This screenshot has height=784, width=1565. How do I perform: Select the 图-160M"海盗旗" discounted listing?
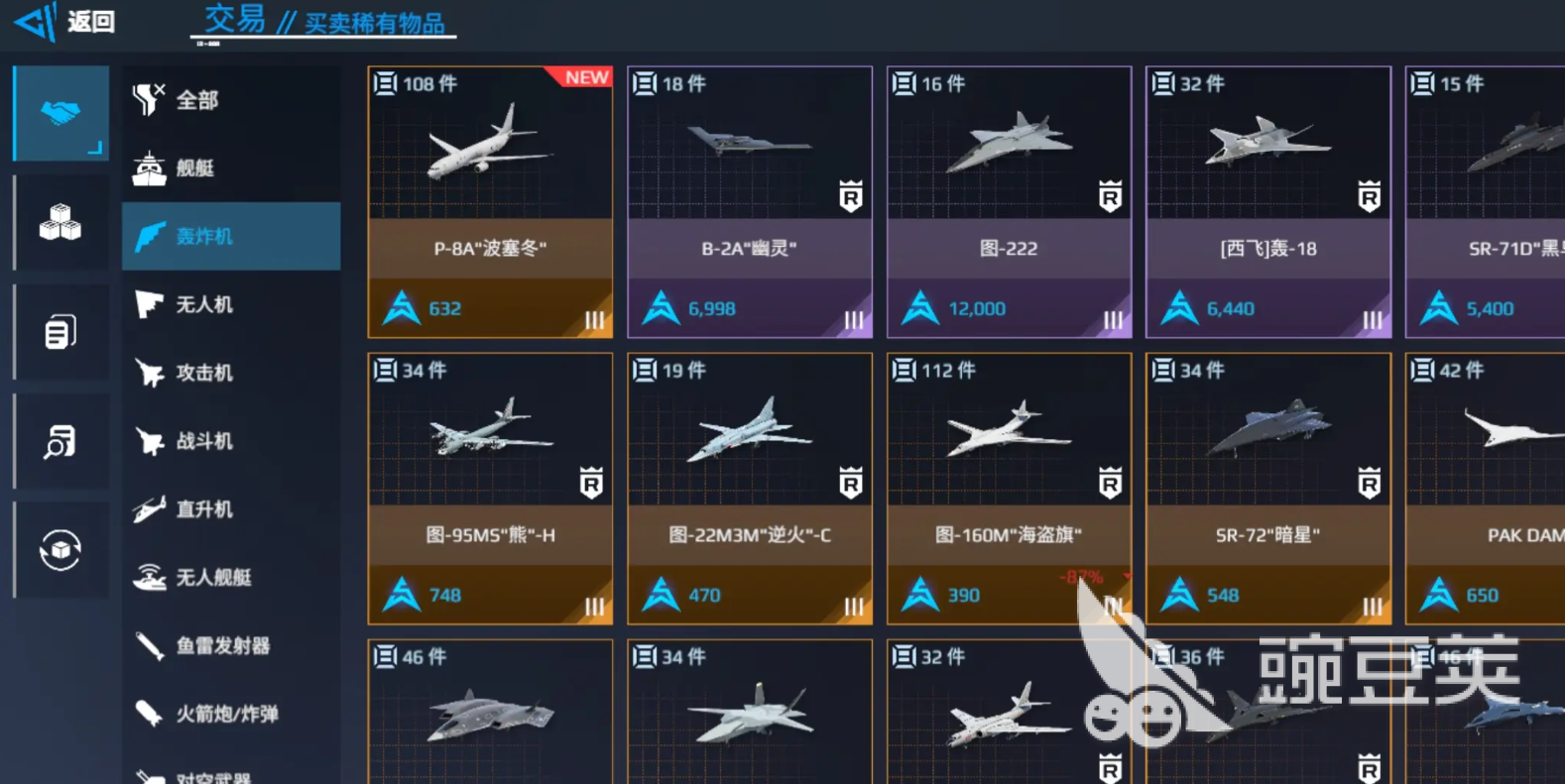click(x=1009, y=489)
